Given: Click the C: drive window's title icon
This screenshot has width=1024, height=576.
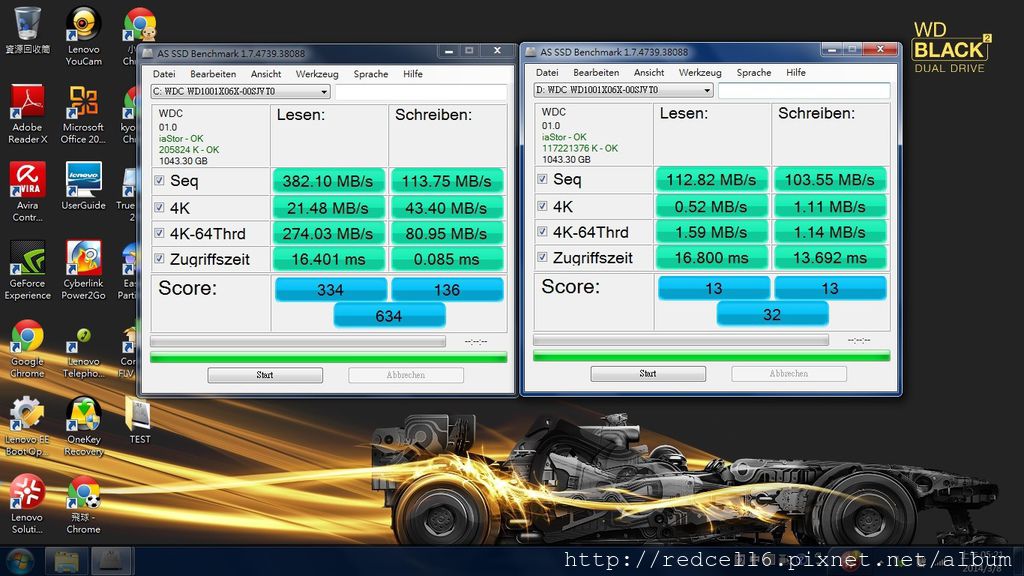Looking at the screenshot, I should tap(148, 53).
